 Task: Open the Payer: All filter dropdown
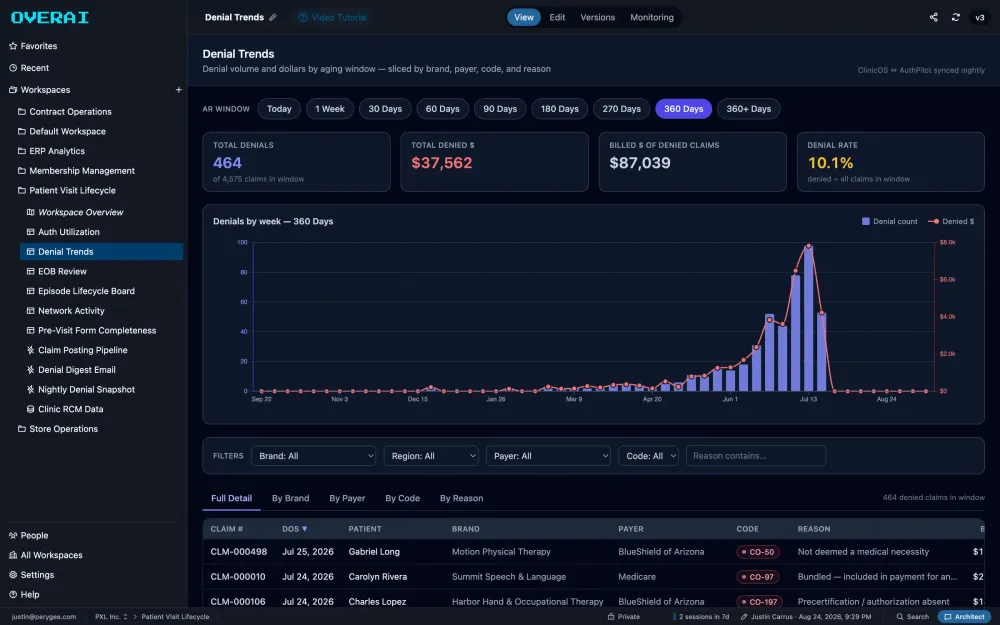pyautogui.click(x=548, y=456)
